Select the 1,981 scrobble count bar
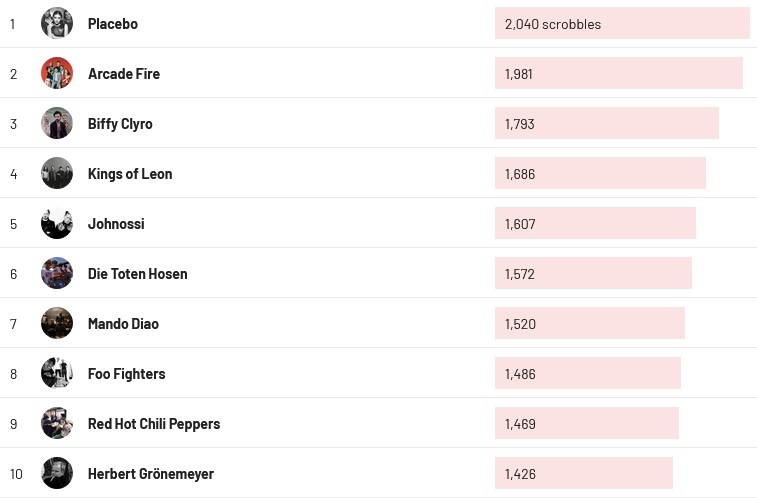Viewport: 757px width, 498px height. click(618, 73)
